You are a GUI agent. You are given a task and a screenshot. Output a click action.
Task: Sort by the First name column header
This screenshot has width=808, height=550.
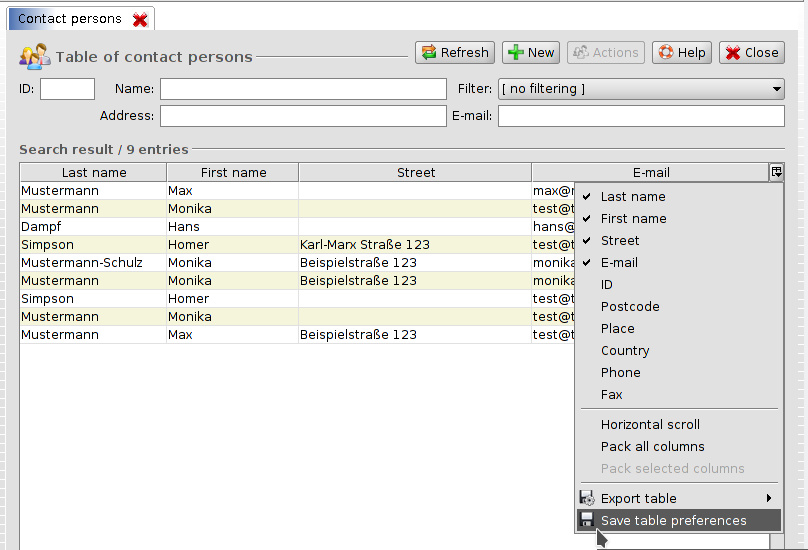(x=233, y=172)
